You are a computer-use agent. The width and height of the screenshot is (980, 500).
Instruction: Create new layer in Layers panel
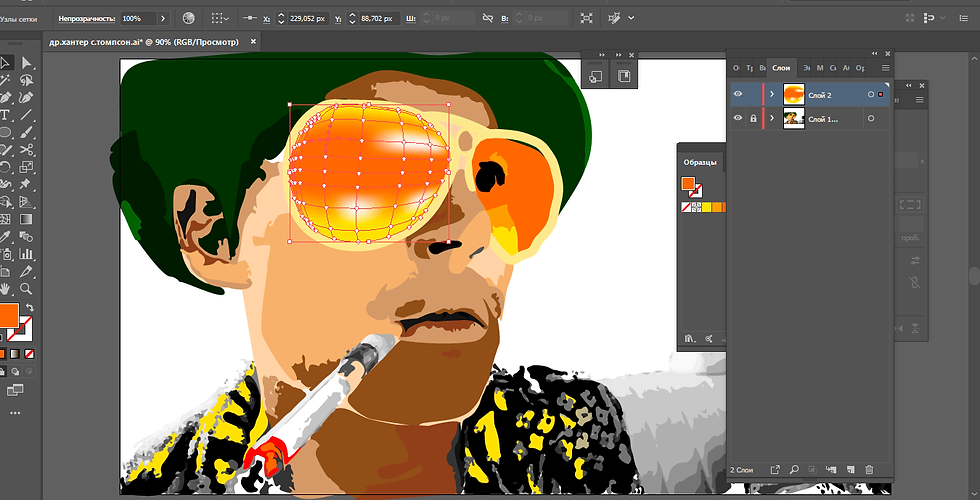click(850, 469)
